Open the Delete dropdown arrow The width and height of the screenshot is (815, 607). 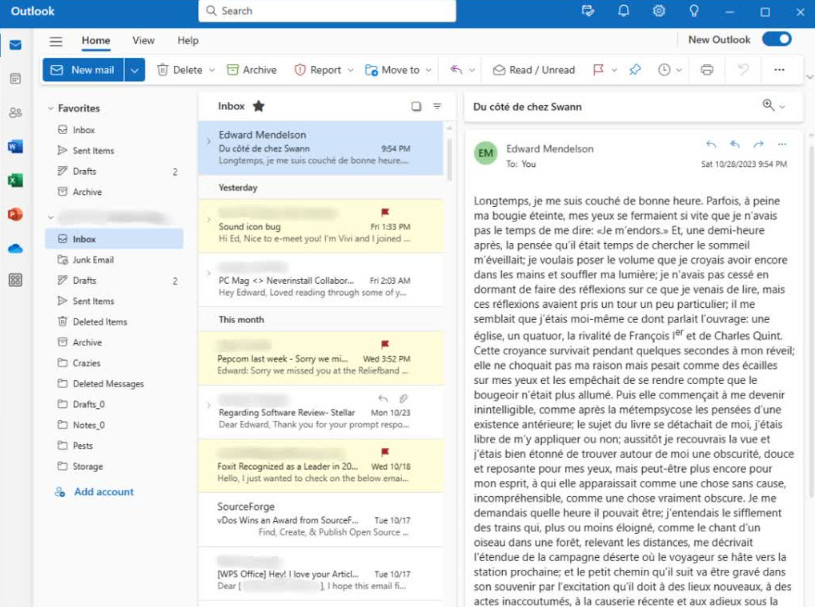[x=212, y=70]
